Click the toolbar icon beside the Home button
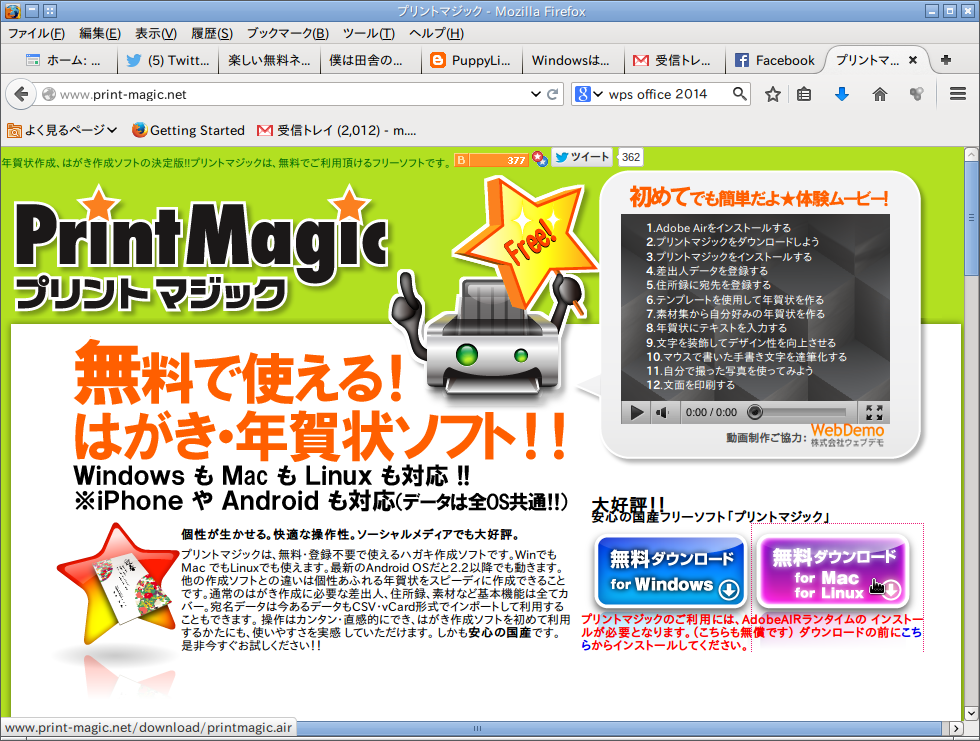This screenshot has width=980, height=741. [x=916, y=94]
